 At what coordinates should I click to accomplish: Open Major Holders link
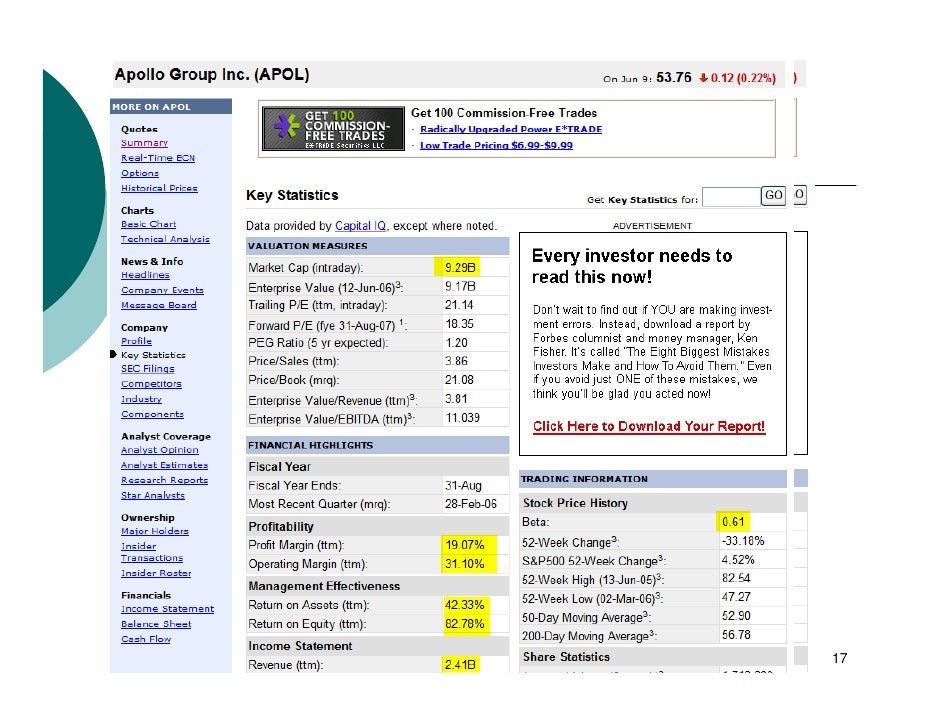pos(155,531)
